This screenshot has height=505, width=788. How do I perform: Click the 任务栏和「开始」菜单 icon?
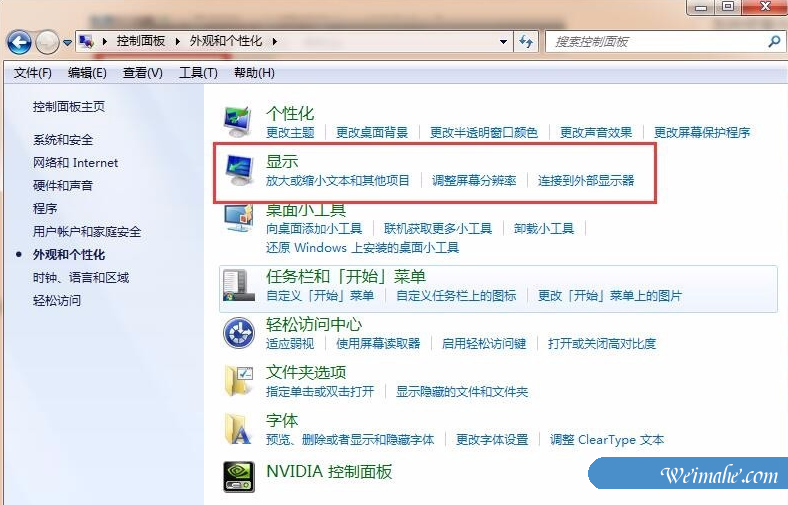click(x=239, y=285)
